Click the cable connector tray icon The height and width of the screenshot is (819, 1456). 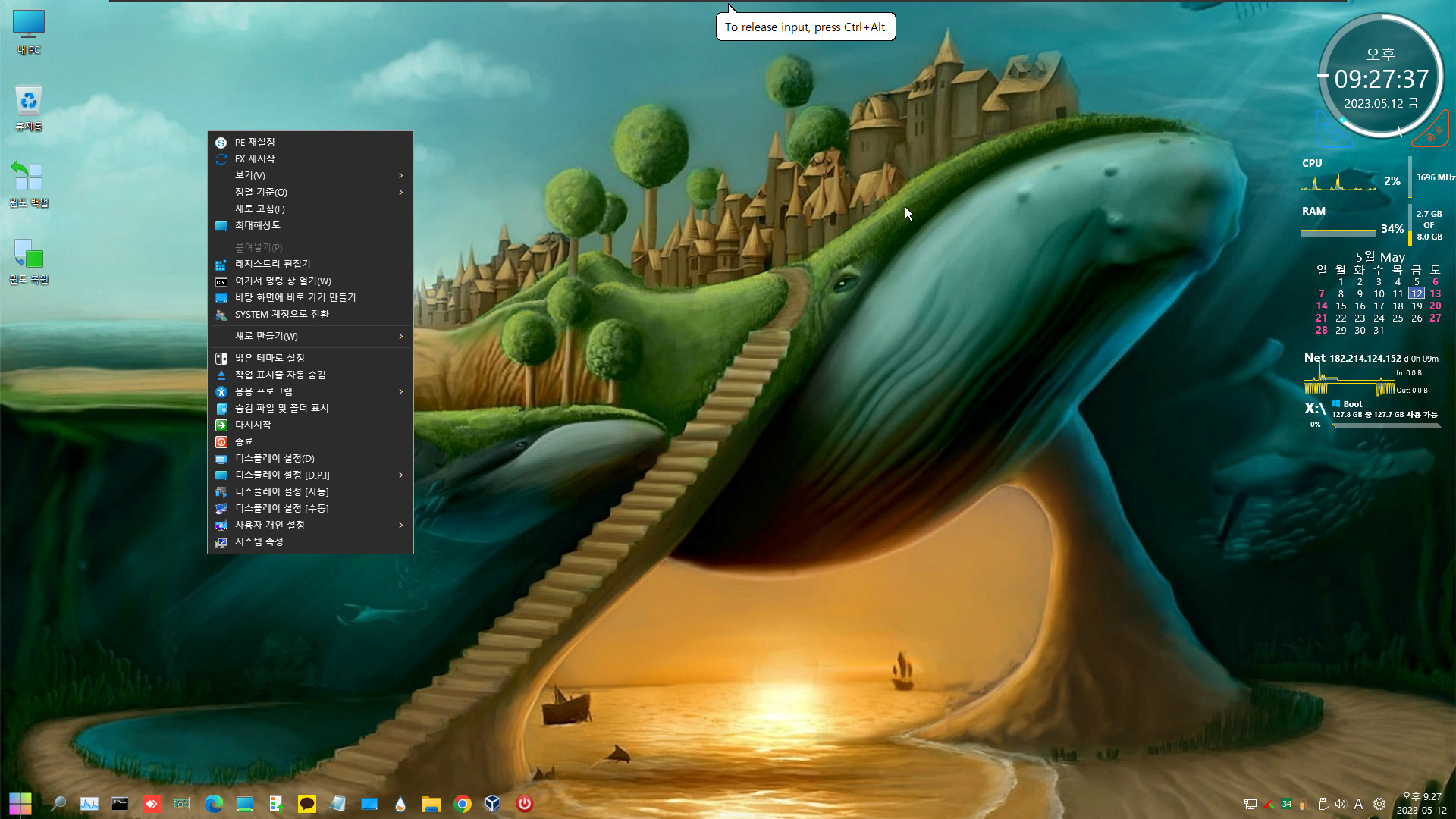(x=1304, y=804)
